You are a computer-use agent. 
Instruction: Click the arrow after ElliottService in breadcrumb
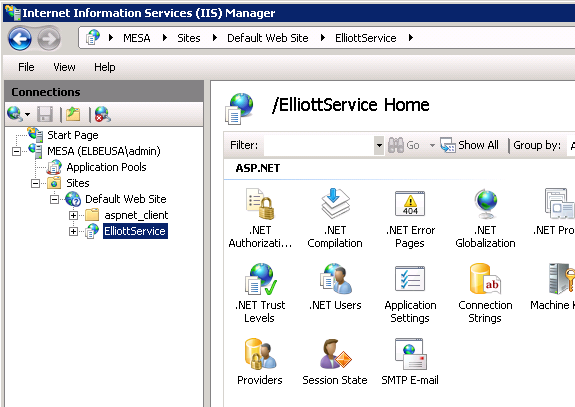tap(411, 38)
